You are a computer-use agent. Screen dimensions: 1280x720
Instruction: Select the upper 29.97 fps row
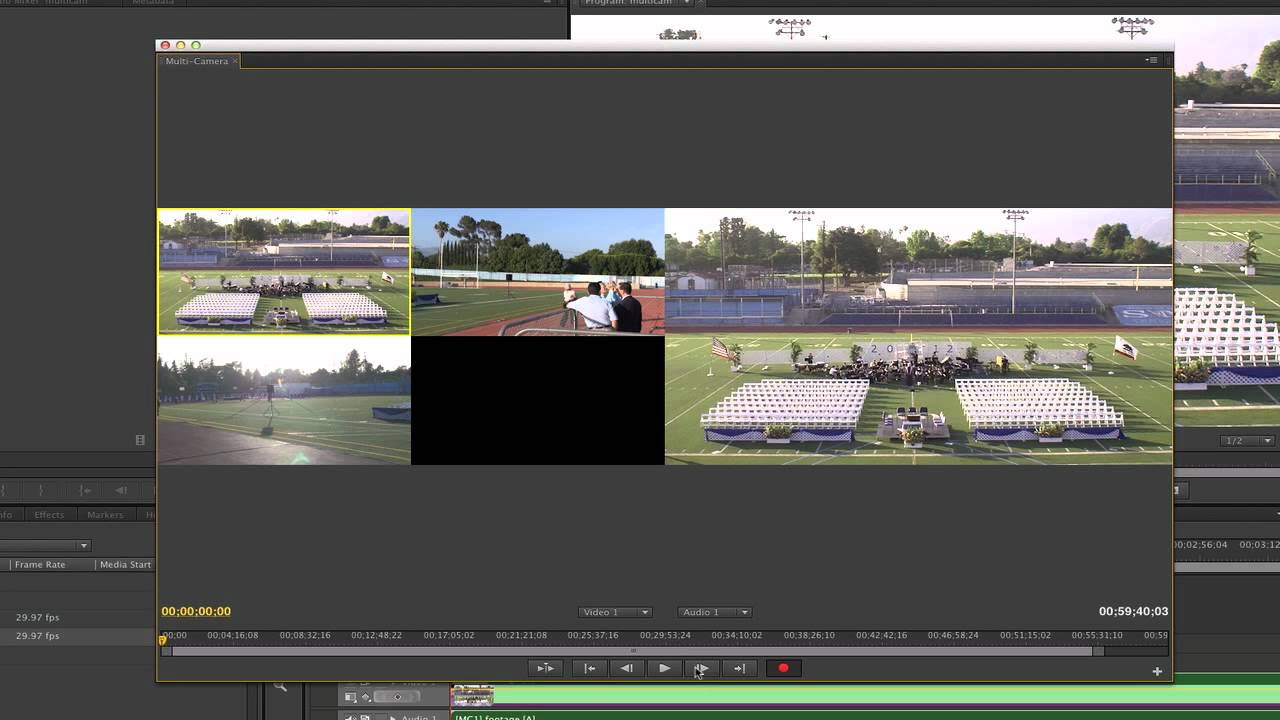[x=77, y=617]
